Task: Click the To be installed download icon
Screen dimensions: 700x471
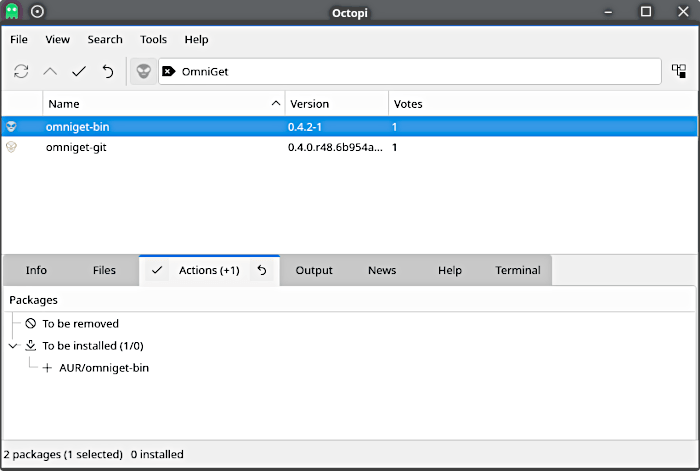Action: coord(30,345)
